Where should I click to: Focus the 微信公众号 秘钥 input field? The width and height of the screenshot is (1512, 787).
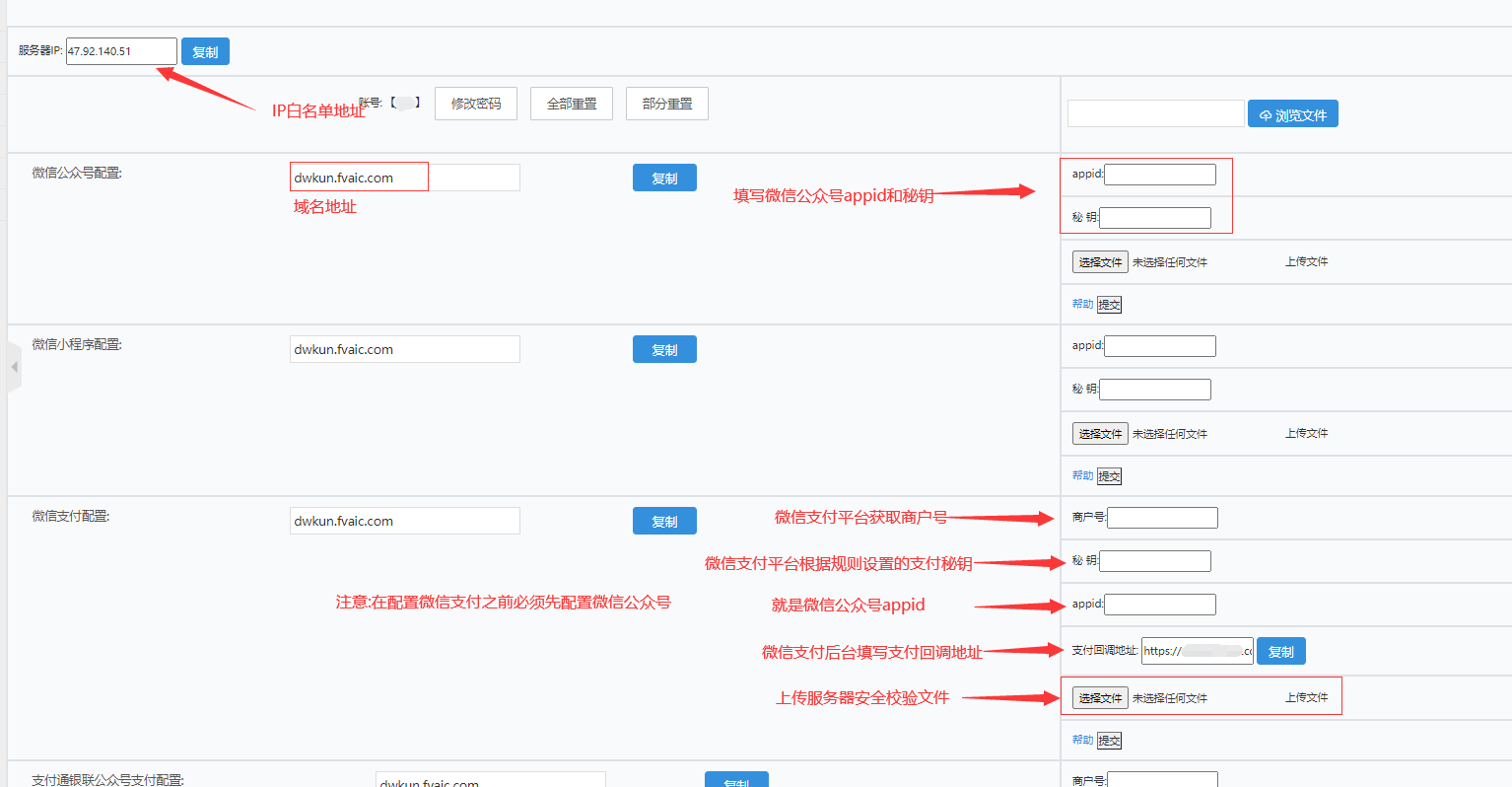click(1155, 218)
